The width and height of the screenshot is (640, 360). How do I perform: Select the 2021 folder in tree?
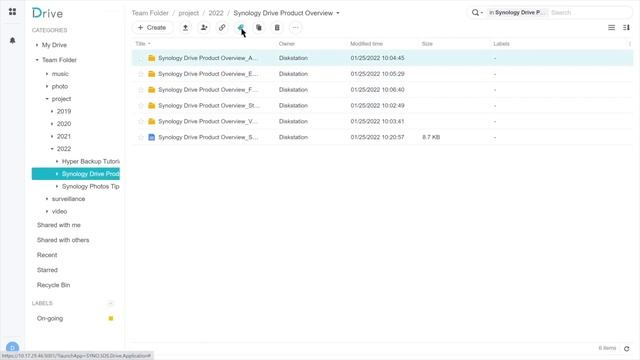pos(64,136)
